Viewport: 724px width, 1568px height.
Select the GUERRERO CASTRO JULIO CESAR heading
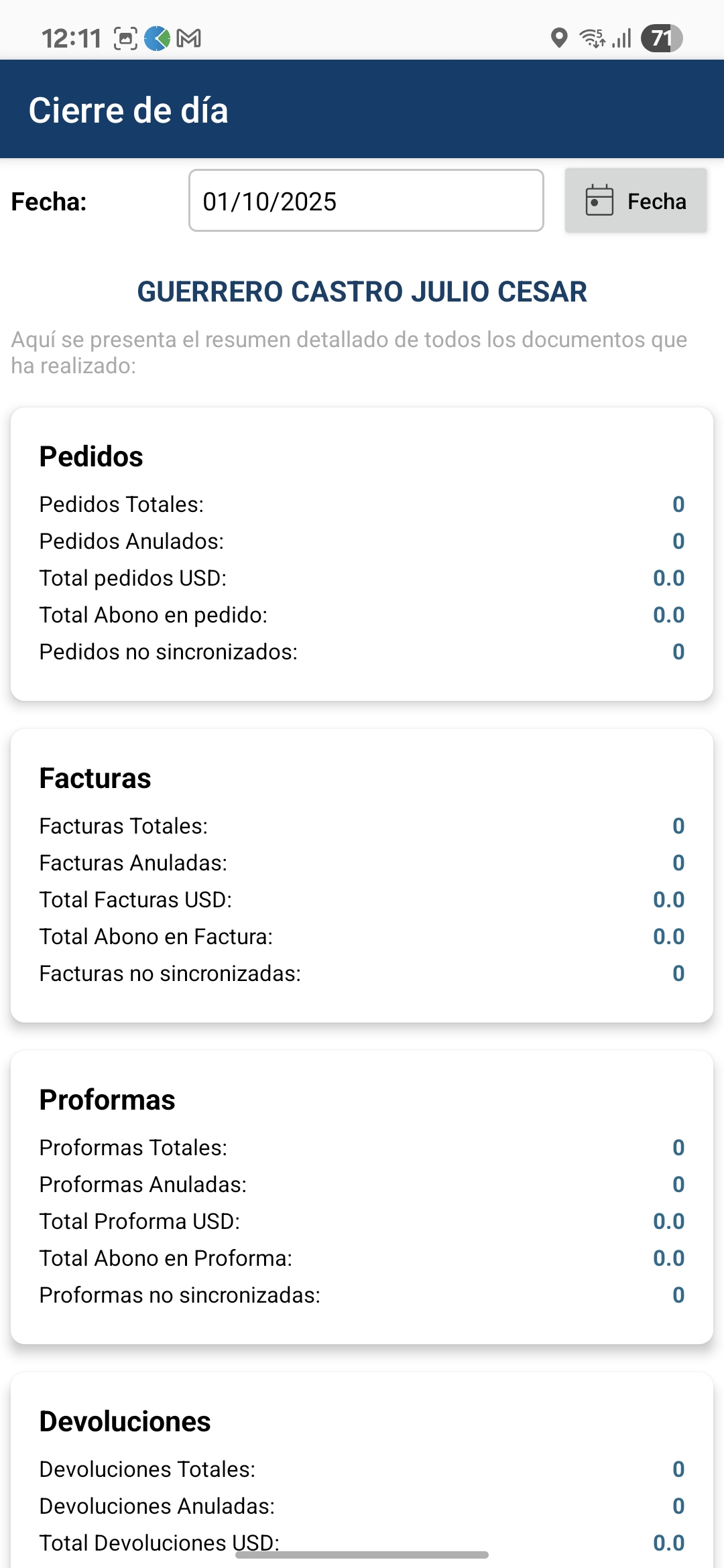[x=362, y=291]
